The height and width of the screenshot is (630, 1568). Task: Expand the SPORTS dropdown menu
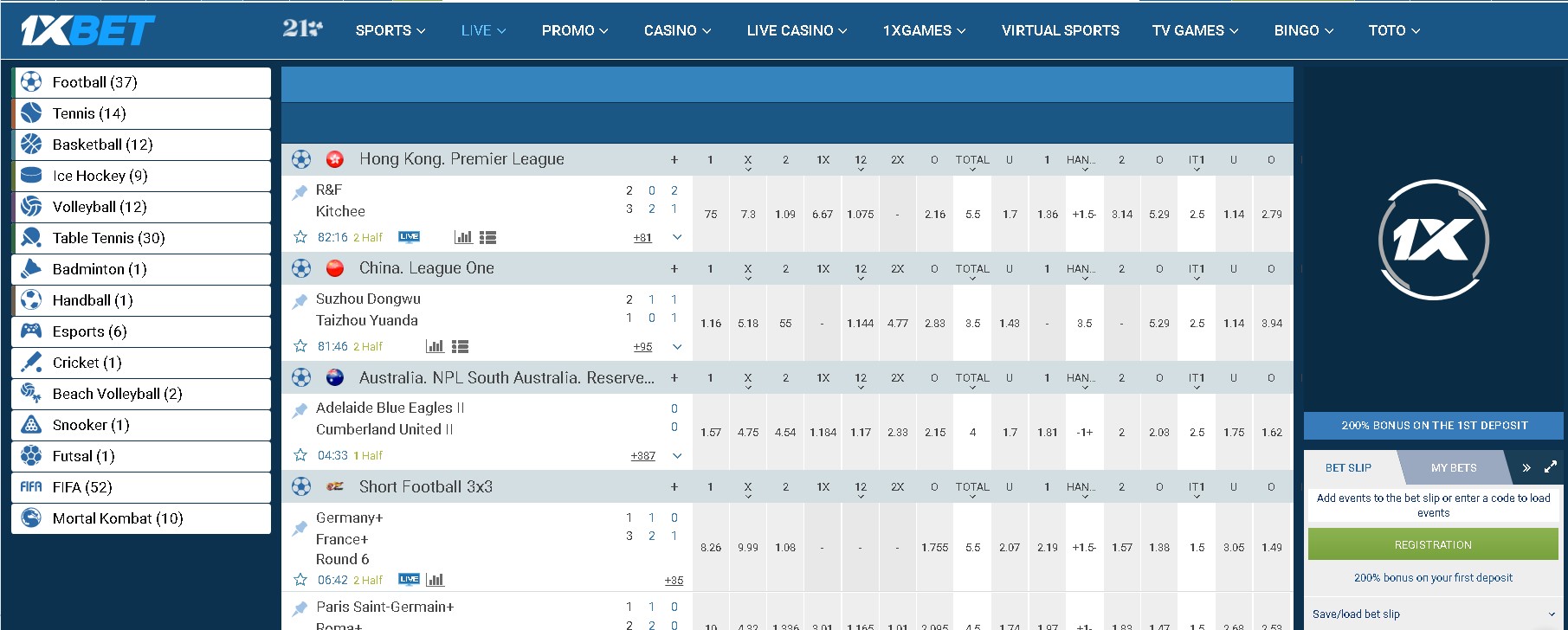point(390,30)
